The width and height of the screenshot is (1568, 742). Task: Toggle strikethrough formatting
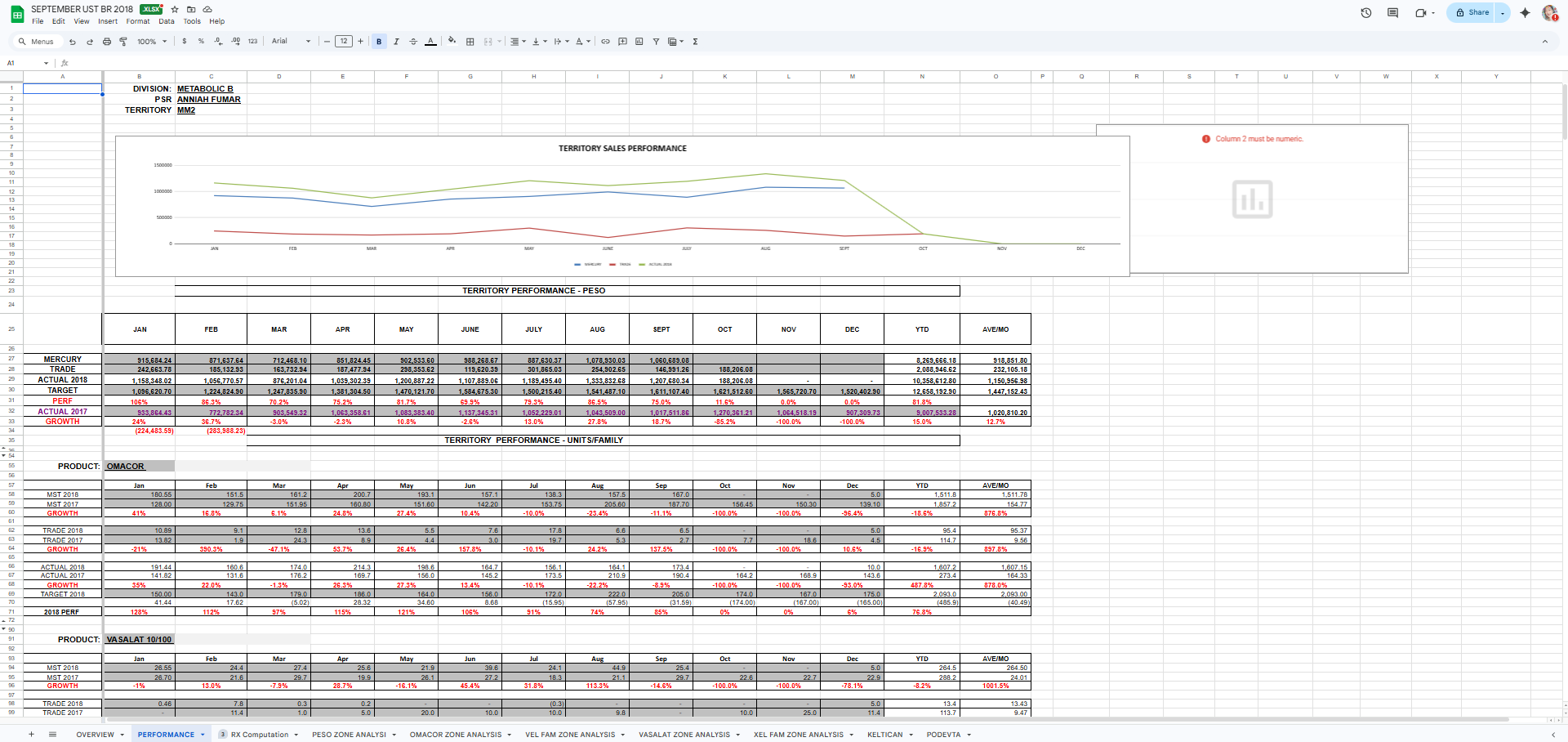(413, 42)
